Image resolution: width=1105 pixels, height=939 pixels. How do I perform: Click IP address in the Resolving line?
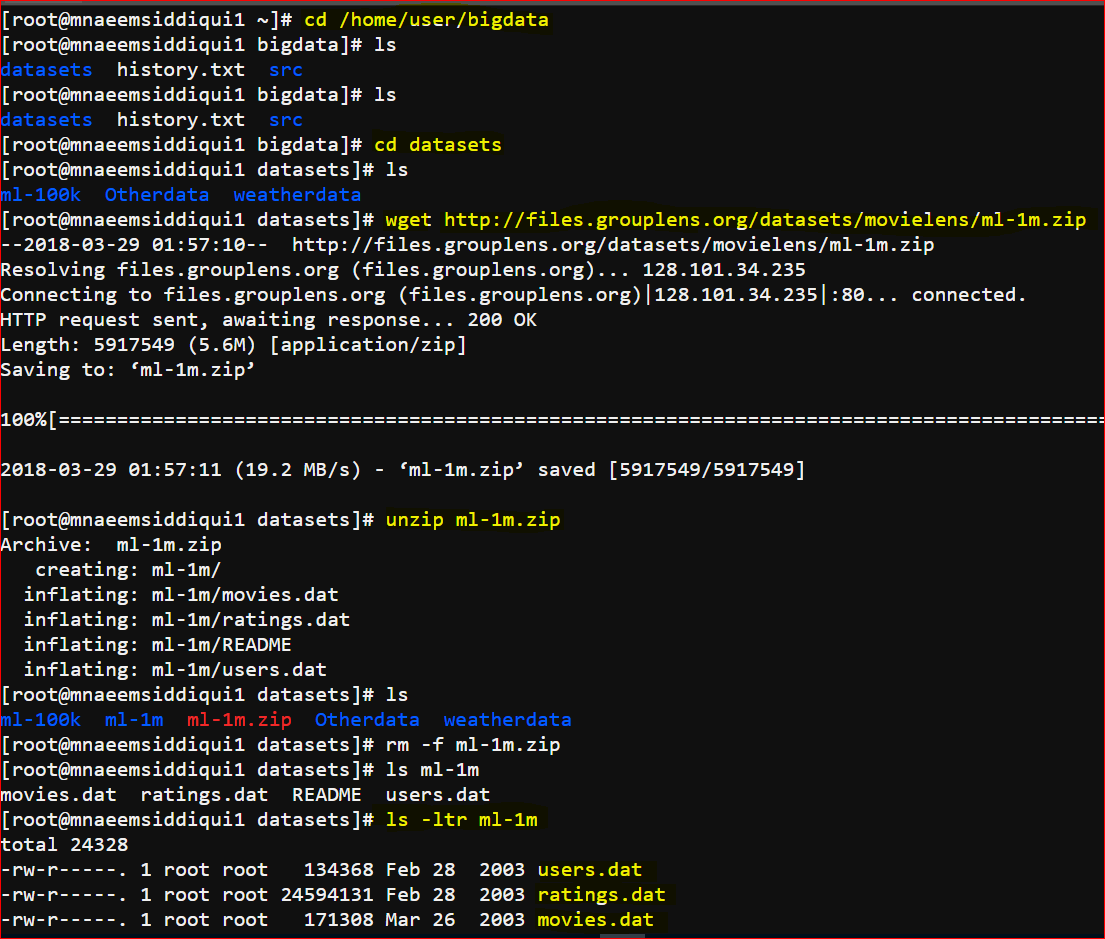pos(724,270)
